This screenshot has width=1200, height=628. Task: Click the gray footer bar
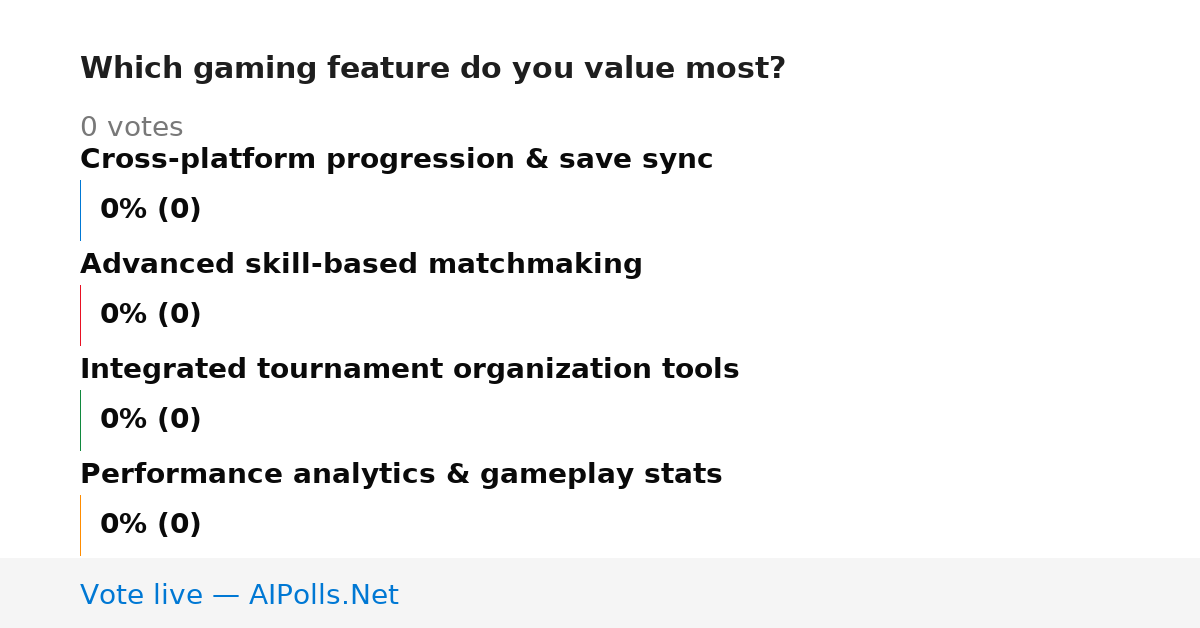[600, 593]
